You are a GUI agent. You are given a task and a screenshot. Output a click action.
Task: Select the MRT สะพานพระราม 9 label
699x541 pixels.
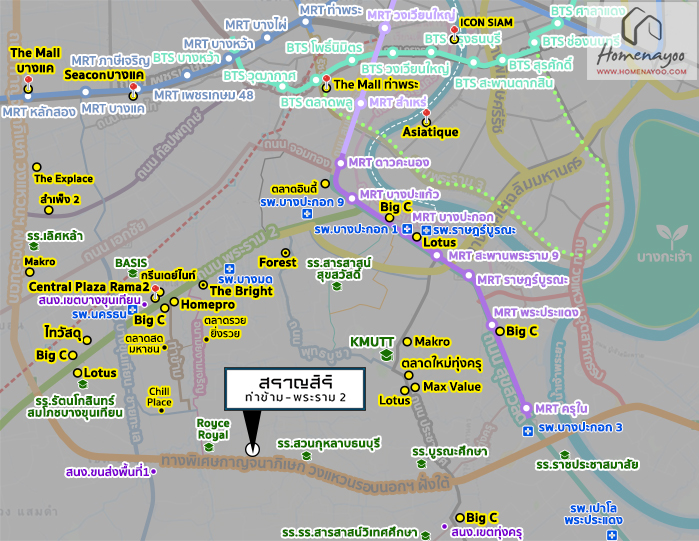(503, 256)
